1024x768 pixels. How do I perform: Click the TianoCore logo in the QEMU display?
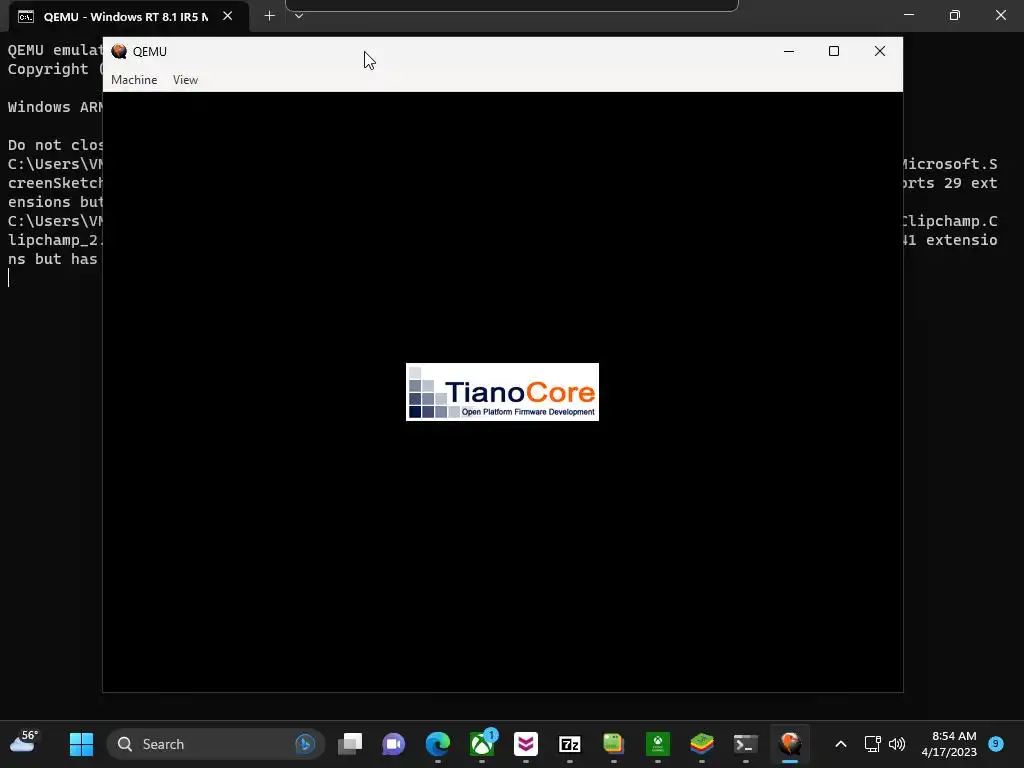pos(502,392)
